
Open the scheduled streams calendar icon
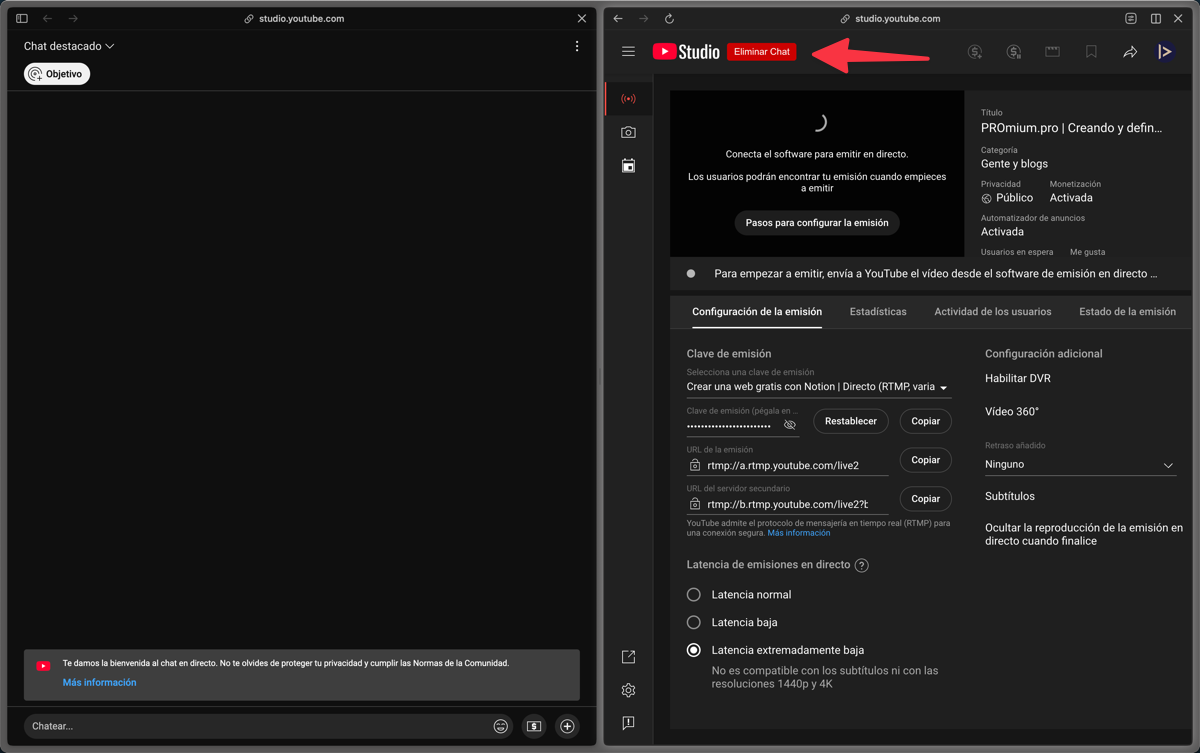click(628, 166)
